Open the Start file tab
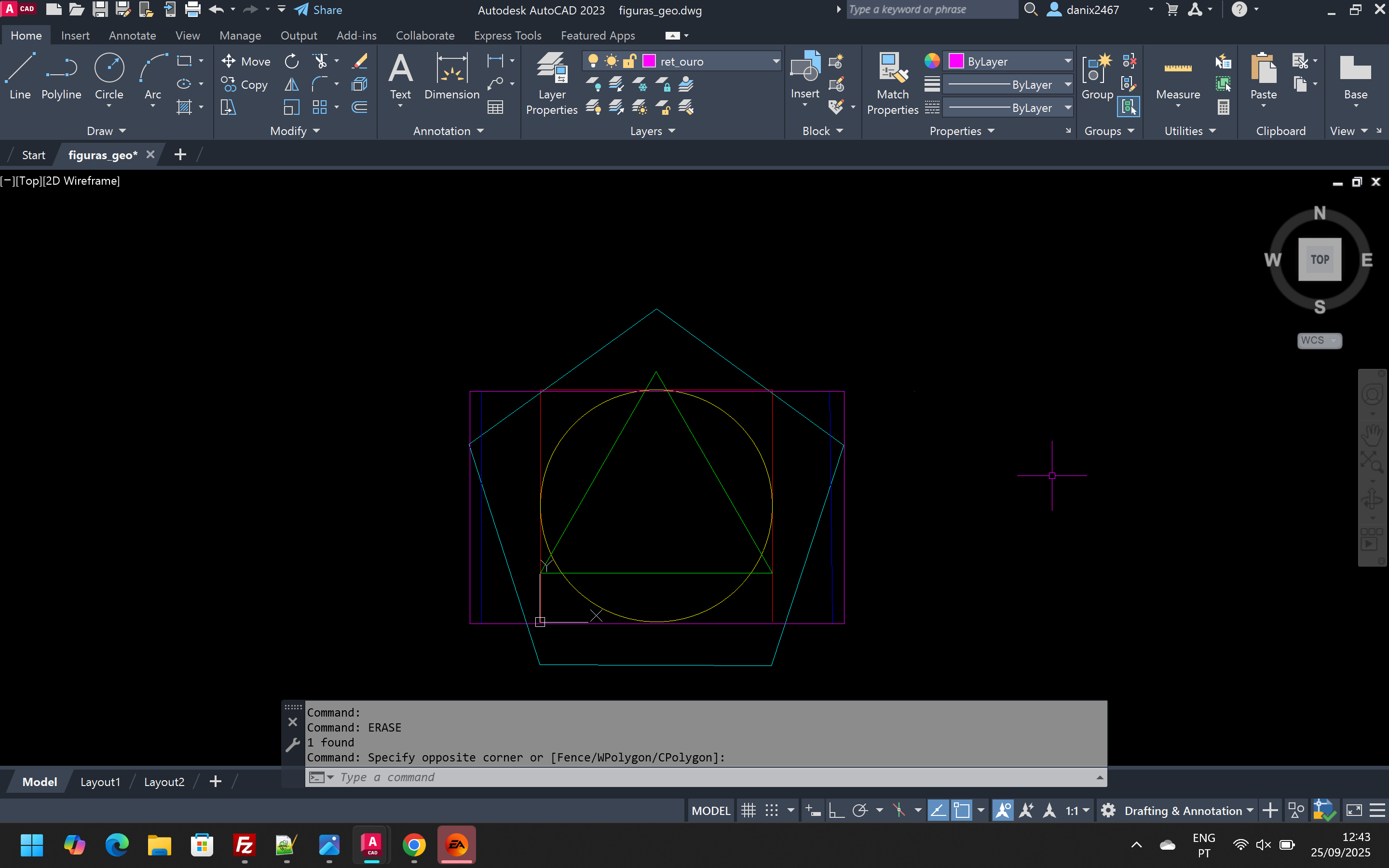 pos(33,155)
